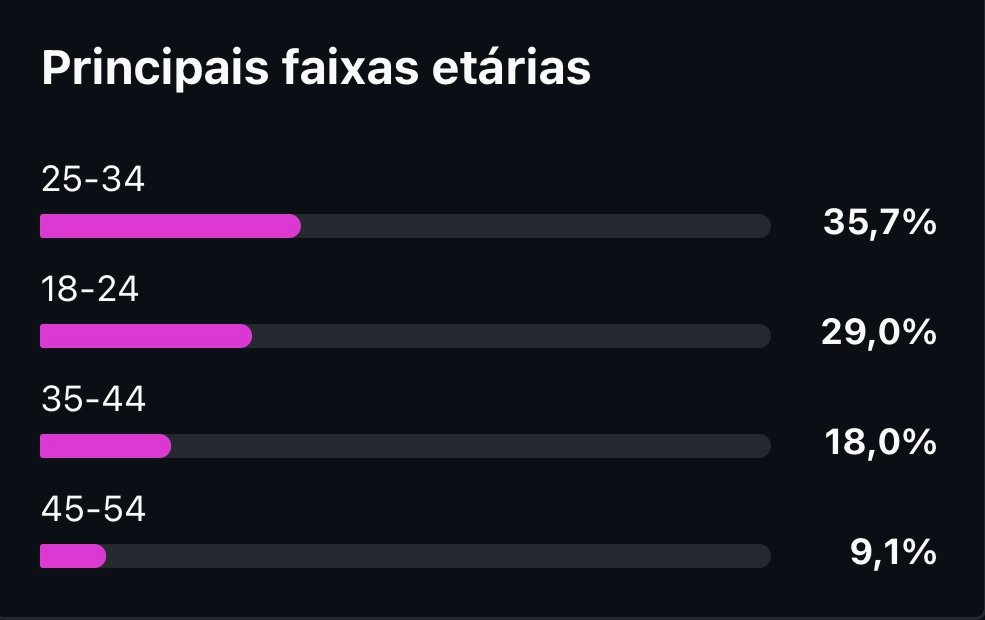Click the pink filled bar for 45-54
The width and height of the screenshot is (985, 620).
(73, 556)
